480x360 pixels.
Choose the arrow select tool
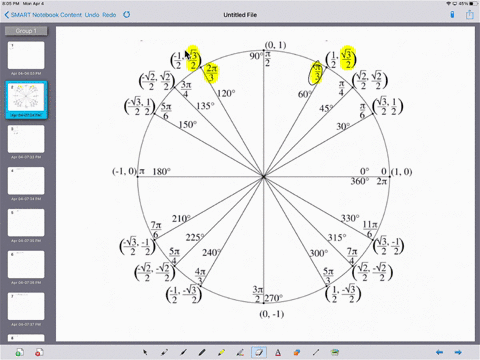(145, 352)
